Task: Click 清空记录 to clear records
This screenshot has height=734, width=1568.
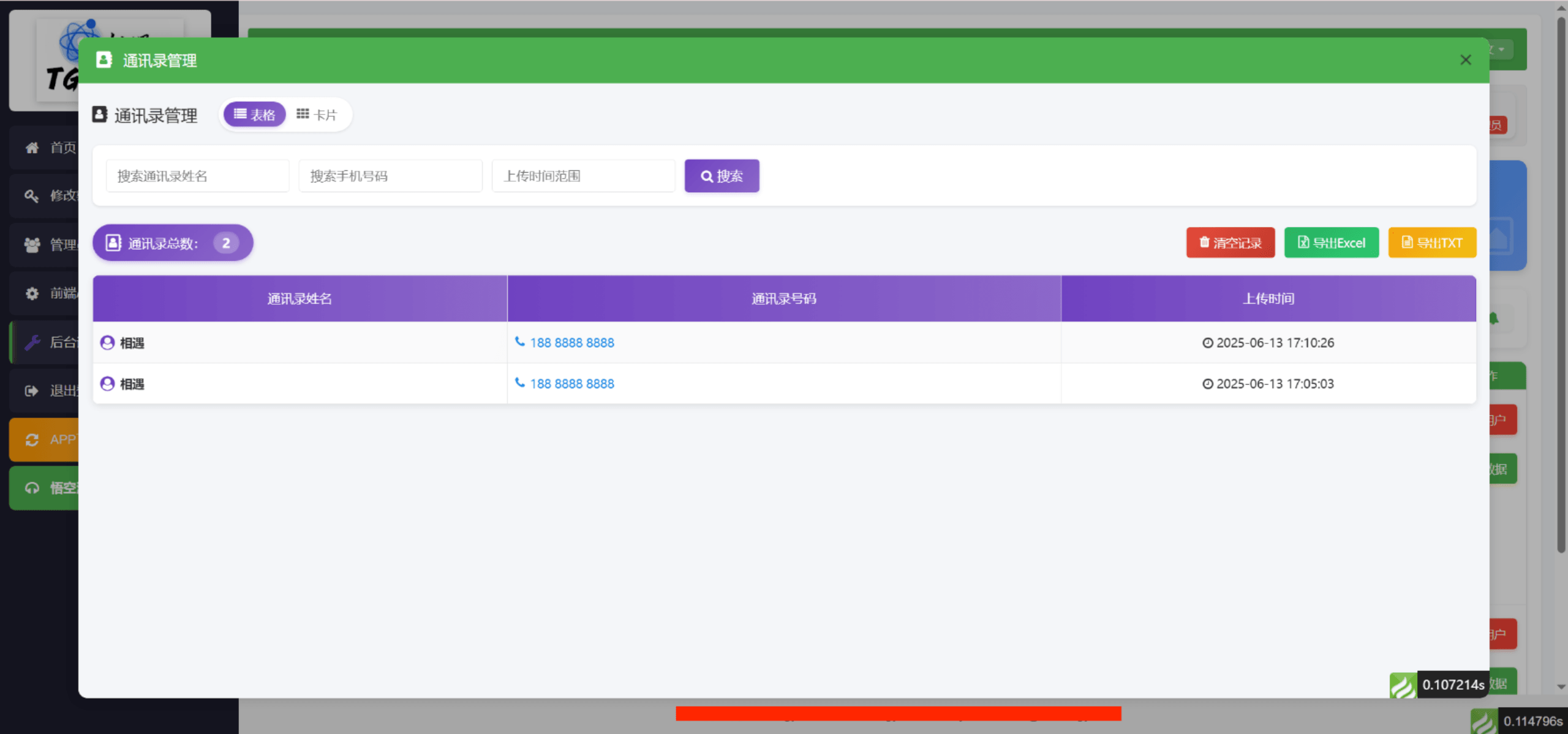Action: pyautogui.click(x=1230, y=243)
